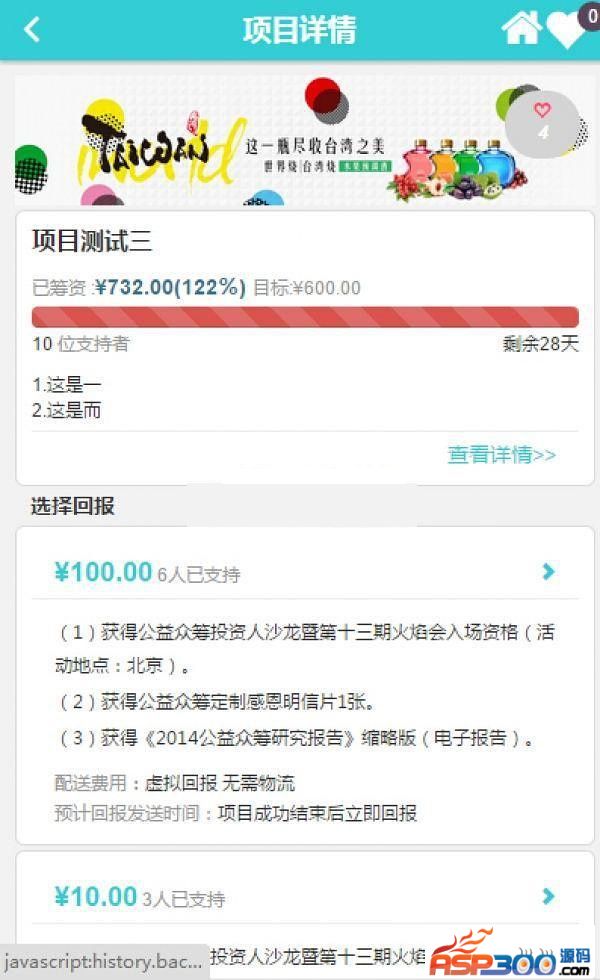Click the 10 位支持者 supporters label
The width and height of the screenshot is (600, 980).
pos(81,344)
